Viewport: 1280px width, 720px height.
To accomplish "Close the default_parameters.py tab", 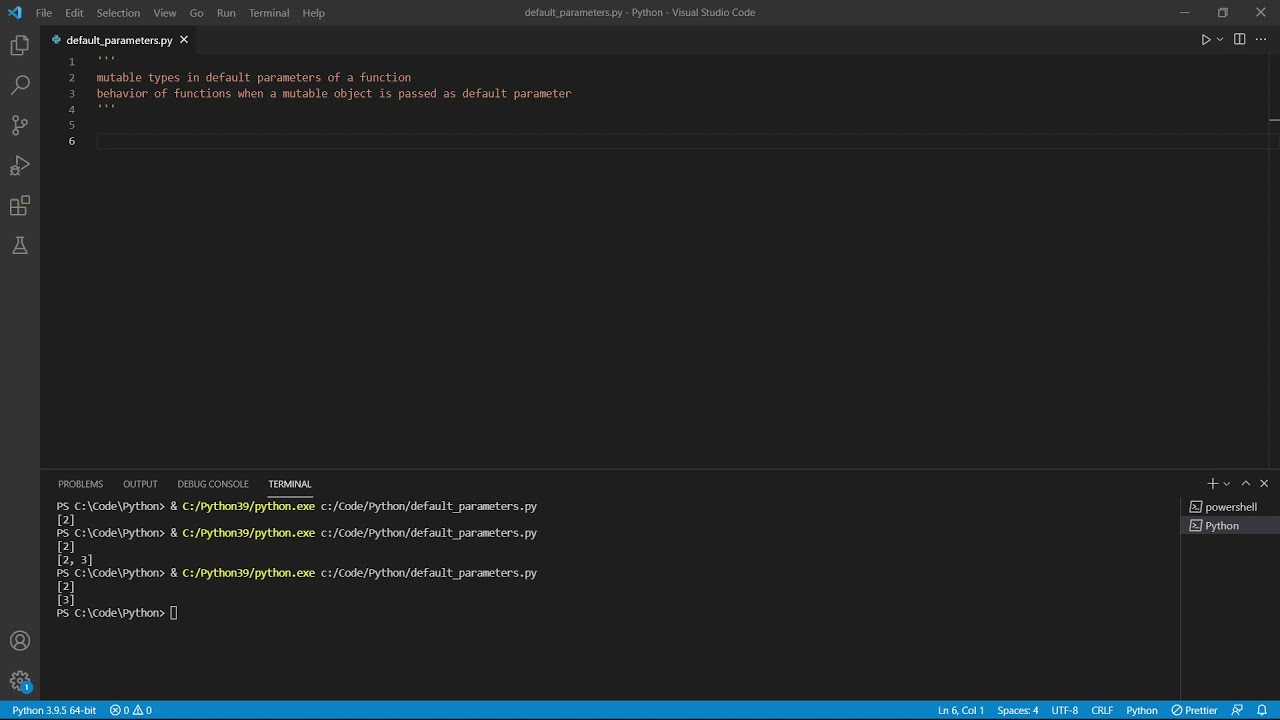I will [x=184, y=40].
